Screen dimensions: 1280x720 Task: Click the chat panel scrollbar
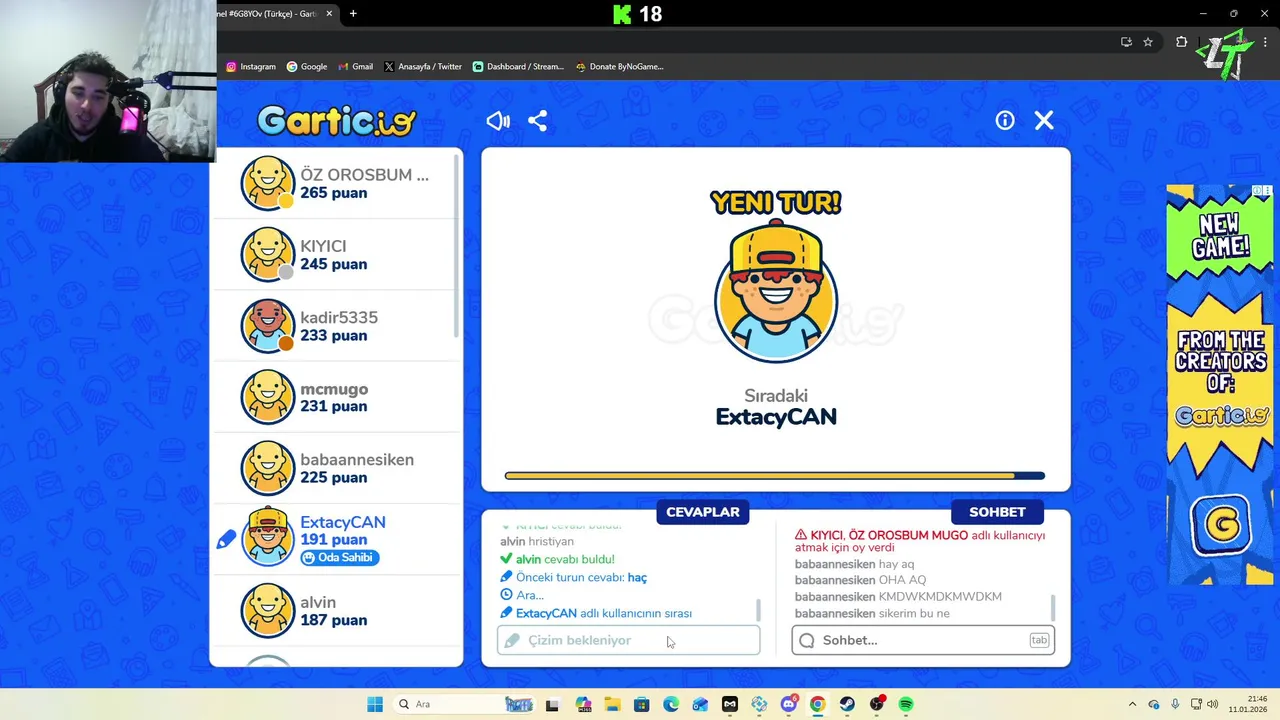click(x=1053, y=606)
